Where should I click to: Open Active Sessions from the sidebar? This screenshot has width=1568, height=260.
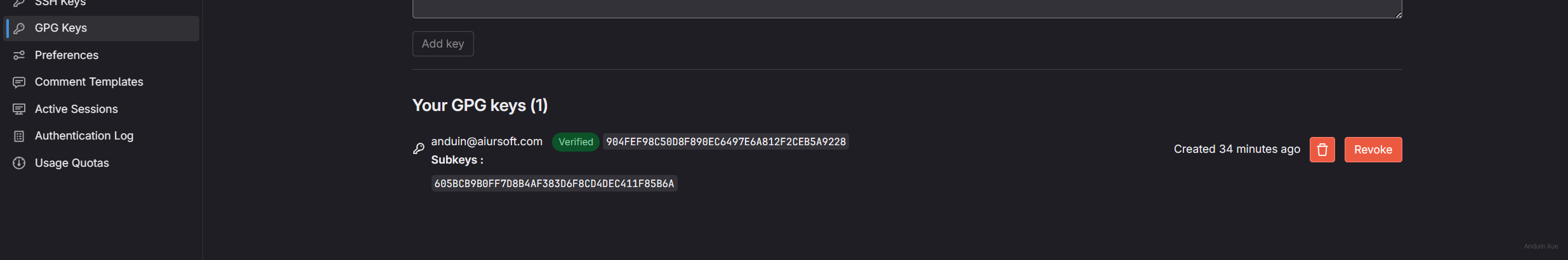(76, 109)
